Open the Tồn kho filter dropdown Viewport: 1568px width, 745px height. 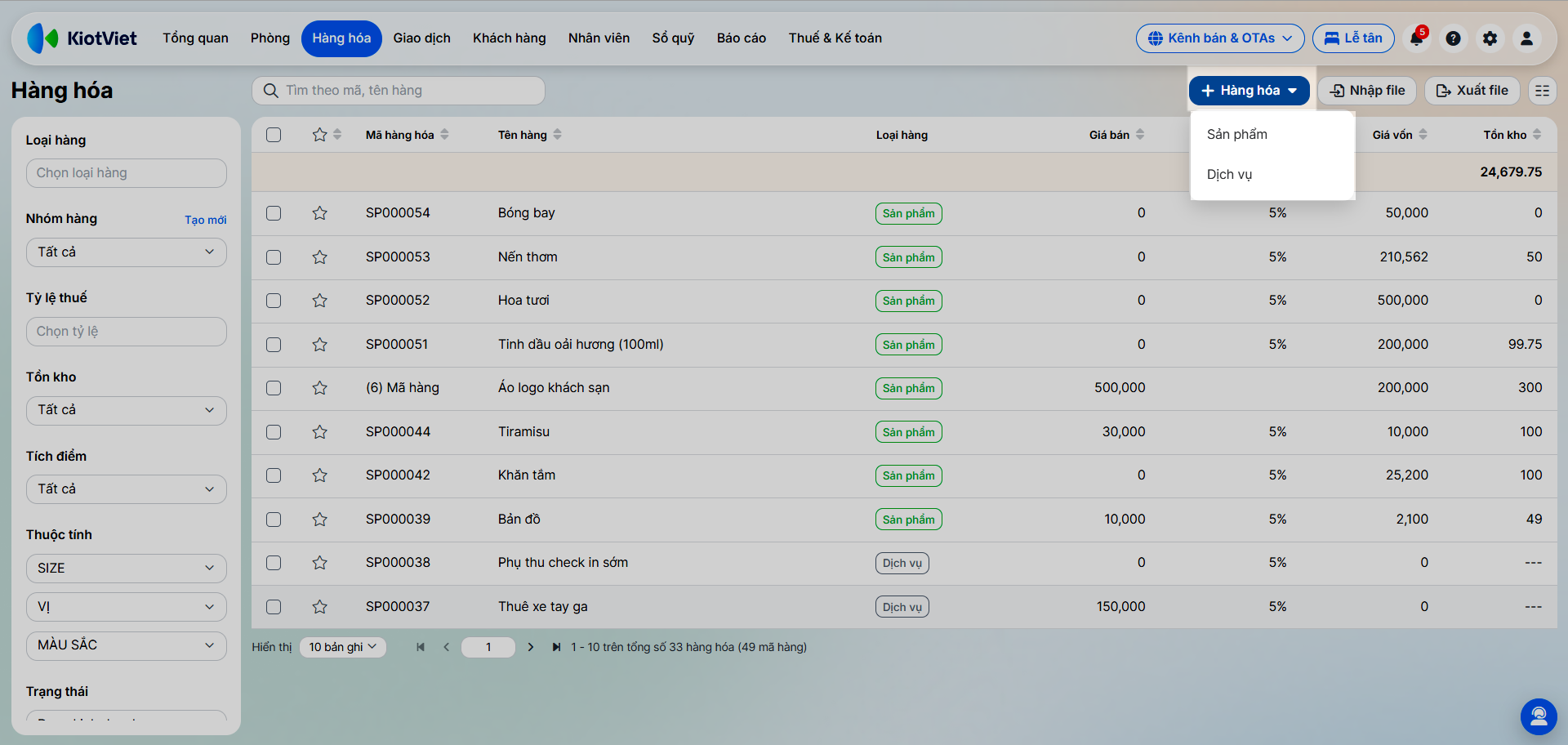127,410
